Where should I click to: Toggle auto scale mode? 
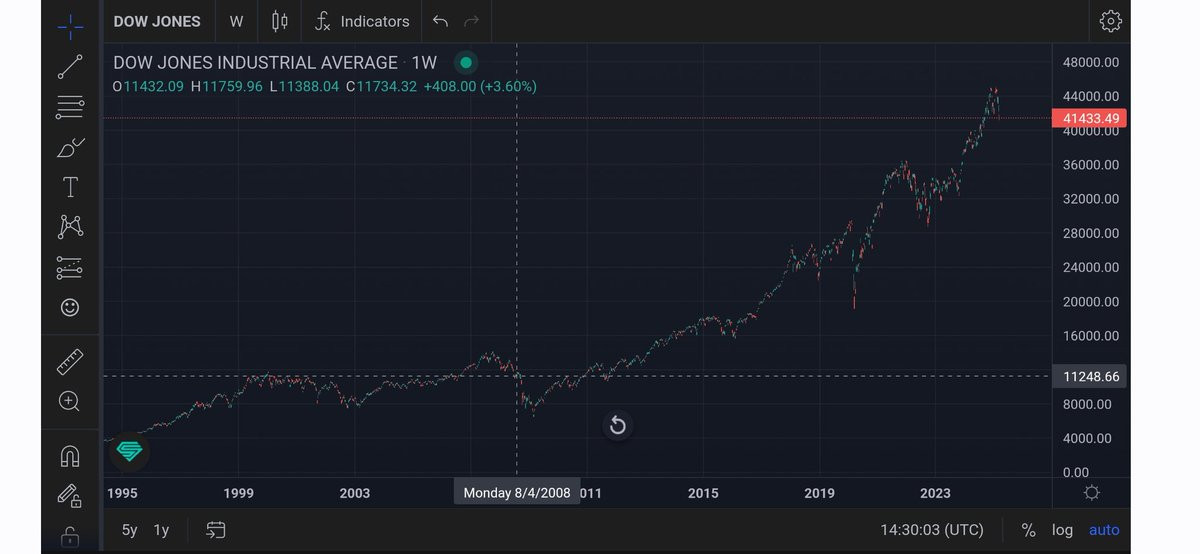[x=1104, y=530]
